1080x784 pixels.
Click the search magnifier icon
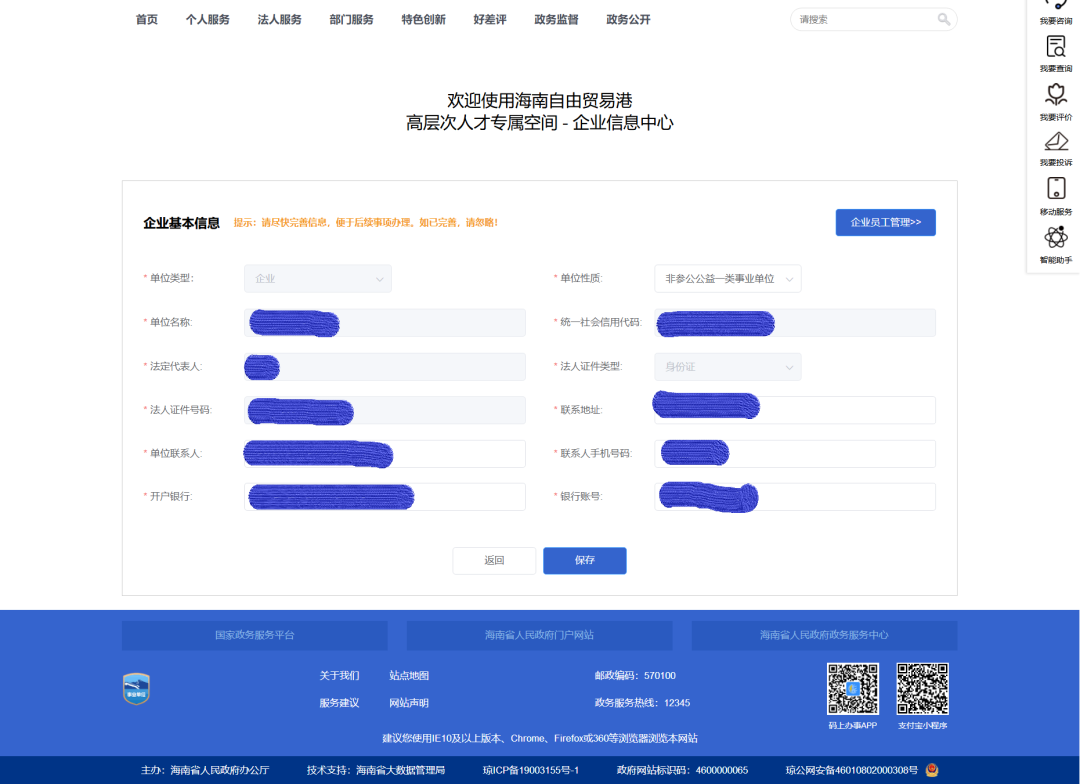[943, 19]
